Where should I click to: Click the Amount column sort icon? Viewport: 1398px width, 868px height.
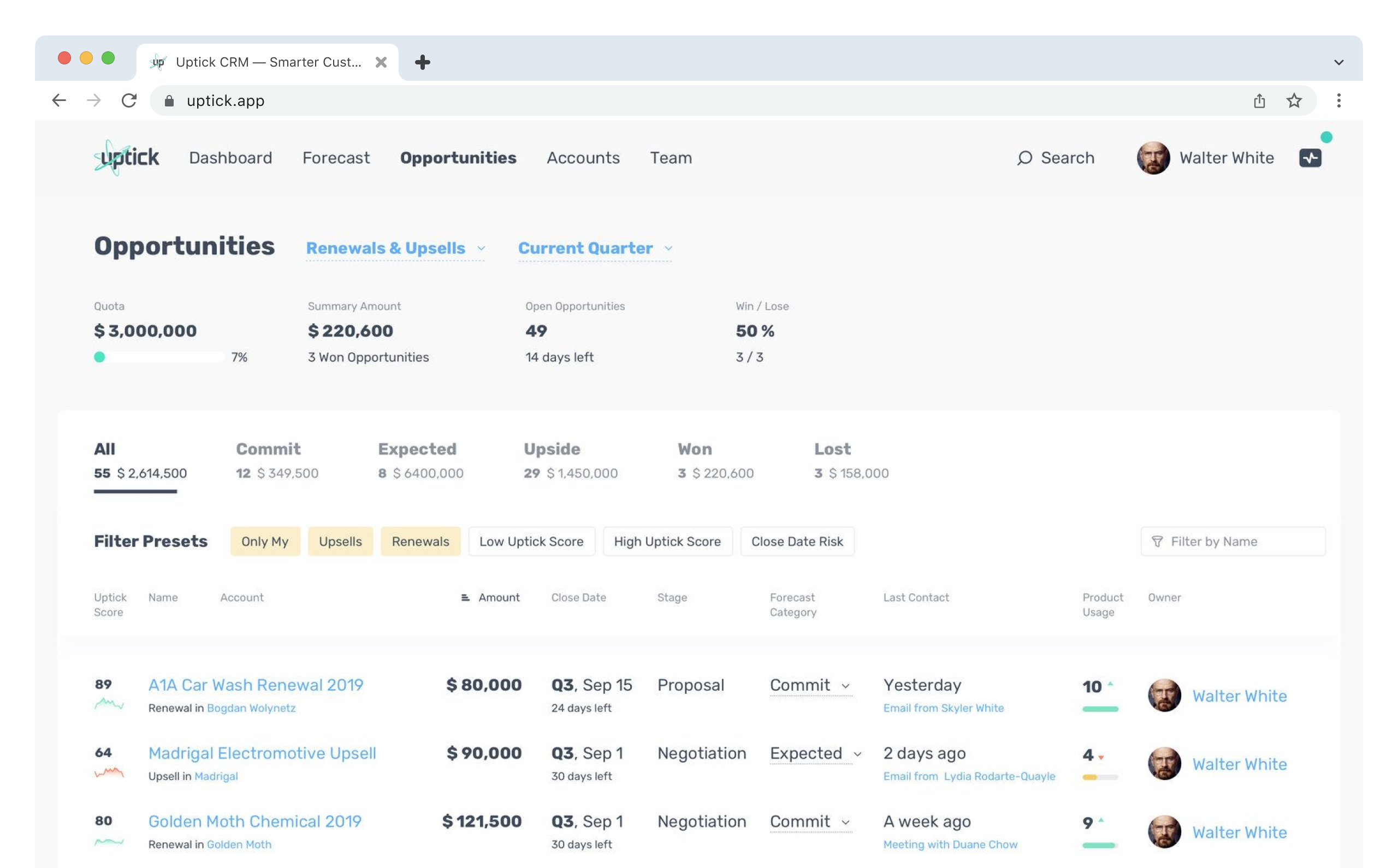pyautogui.click(x=465, y=598)
